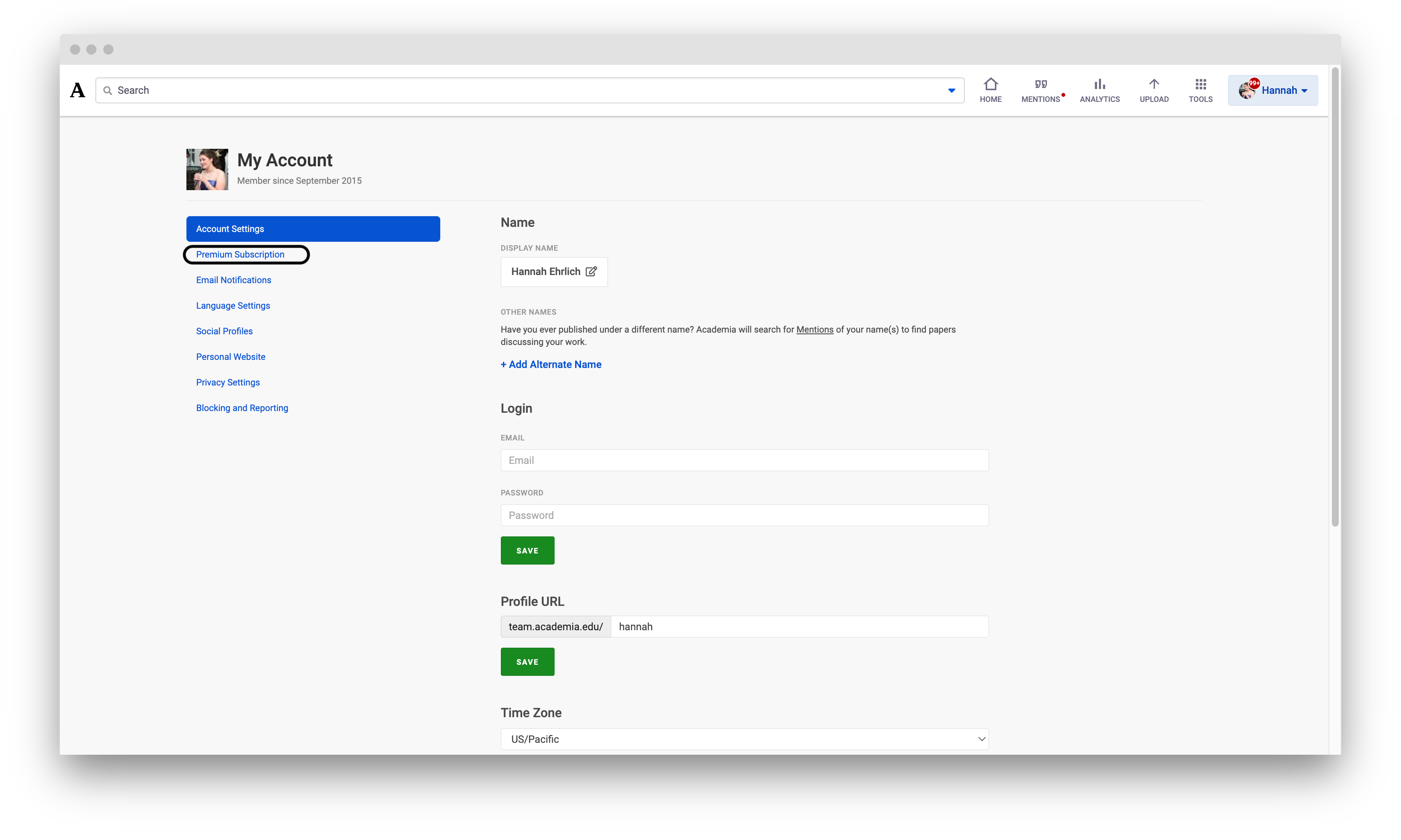Click the profile photo thumbnail
Viewport: 1401px width, 840px height.
click(x=207, y=169)
